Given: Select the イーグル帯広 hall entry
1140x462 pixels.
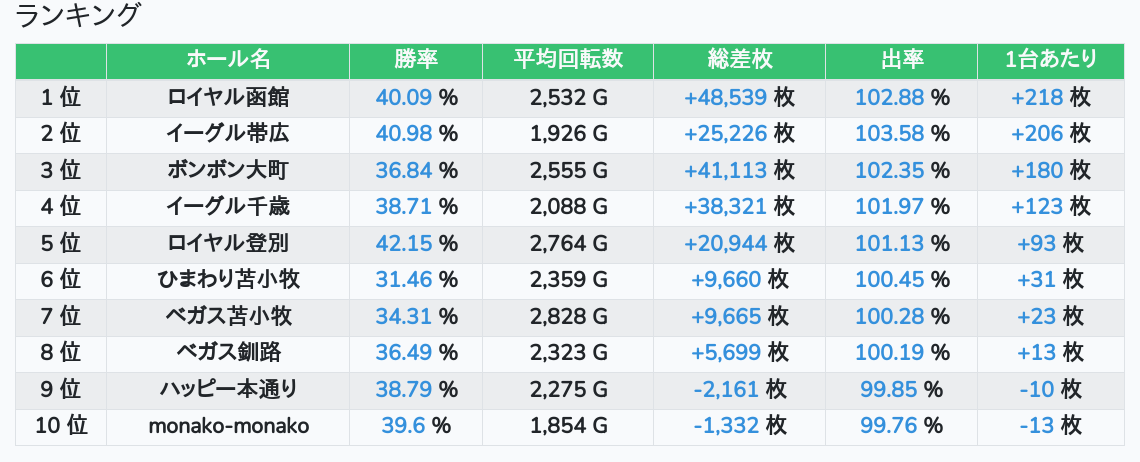Looking at the screenshot, I should 228,134.
